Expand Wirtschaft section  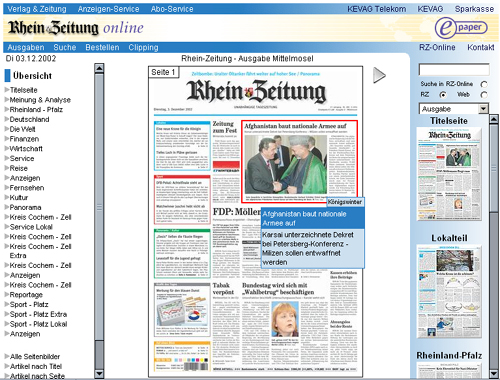pyautogui.click(x=7, y=148)
